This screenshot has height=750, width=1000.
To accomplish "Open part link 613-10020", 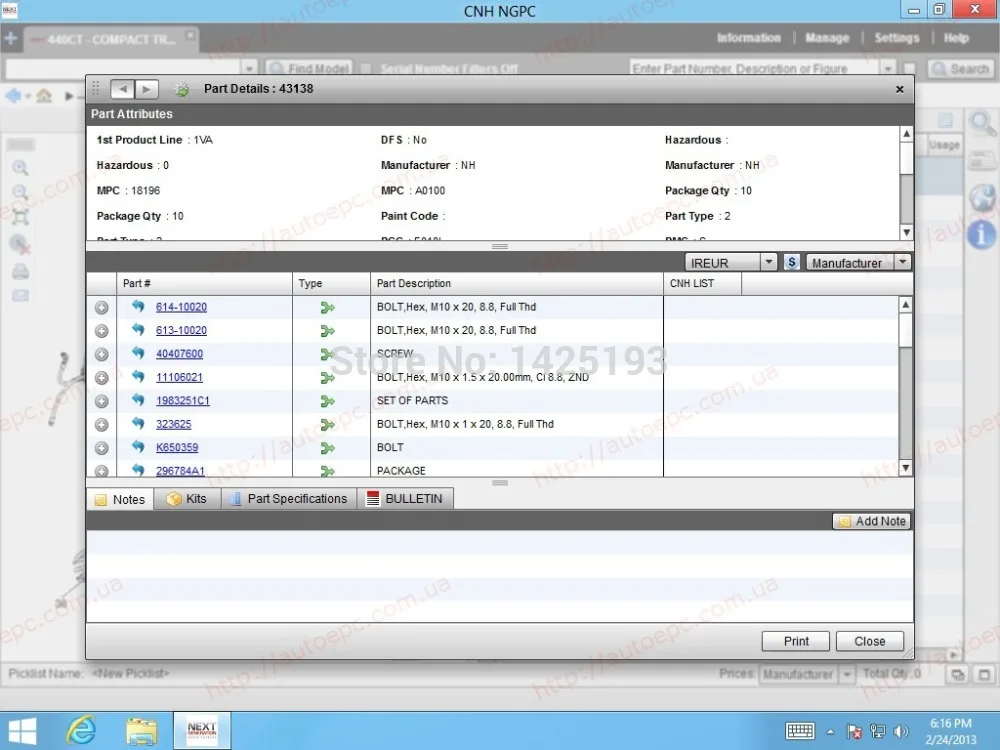I will pyautogui.click(x=181, y=330).
